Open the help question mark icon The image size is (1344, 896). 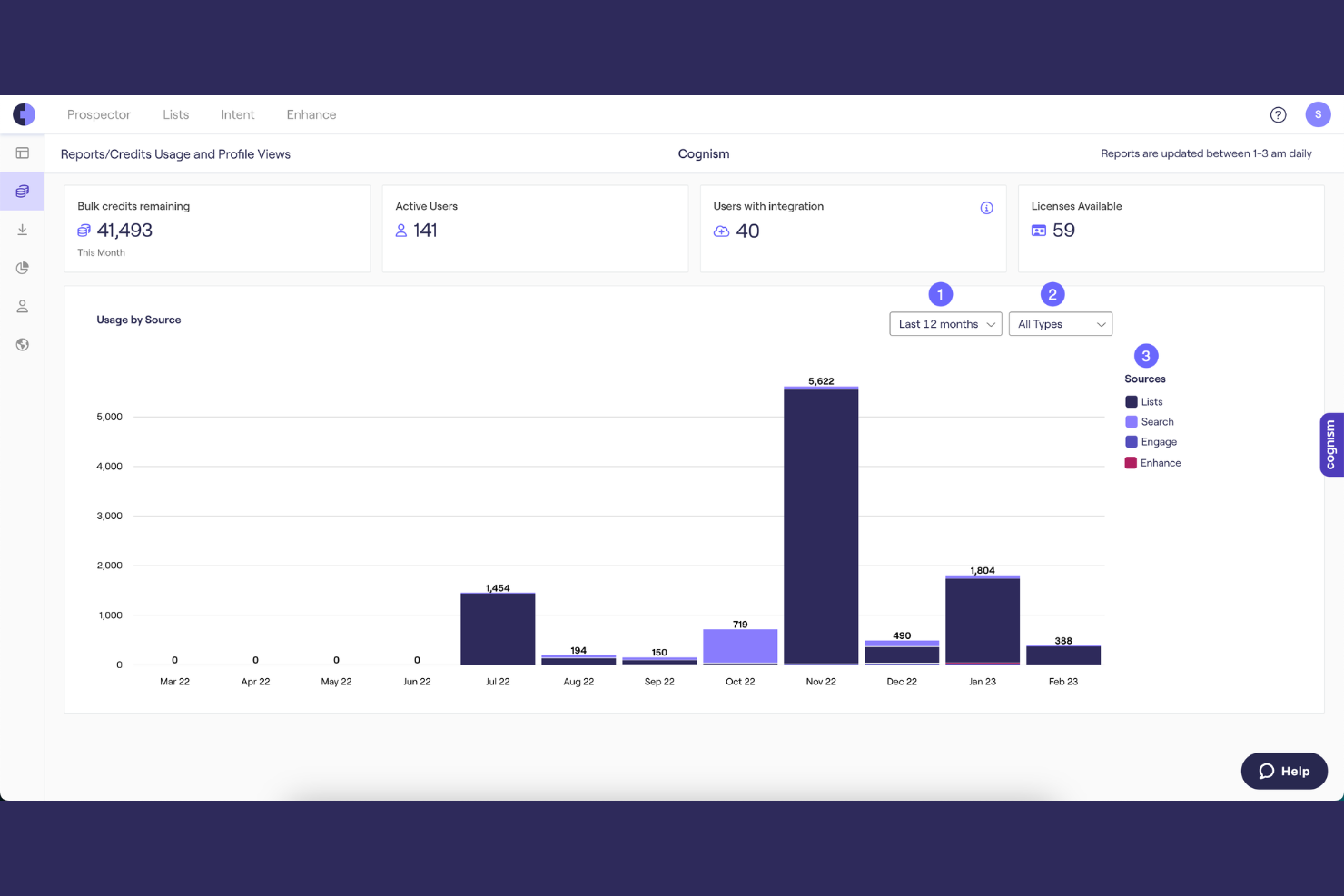tap(1278, 114)
